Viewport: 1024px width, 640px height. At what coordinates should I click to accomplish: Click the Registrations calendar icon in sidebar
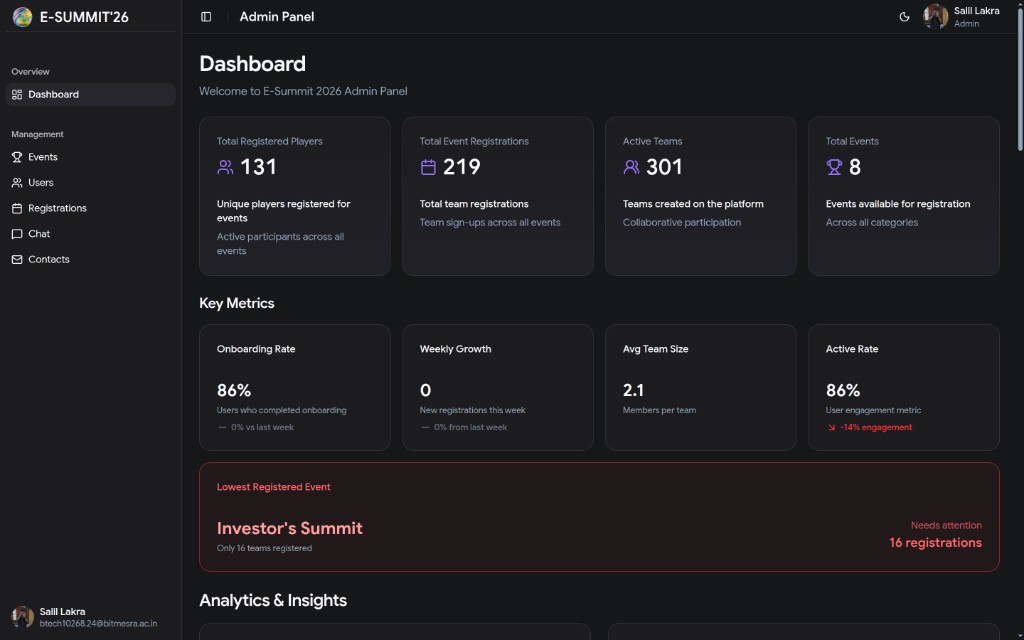[x=17, y=208]
